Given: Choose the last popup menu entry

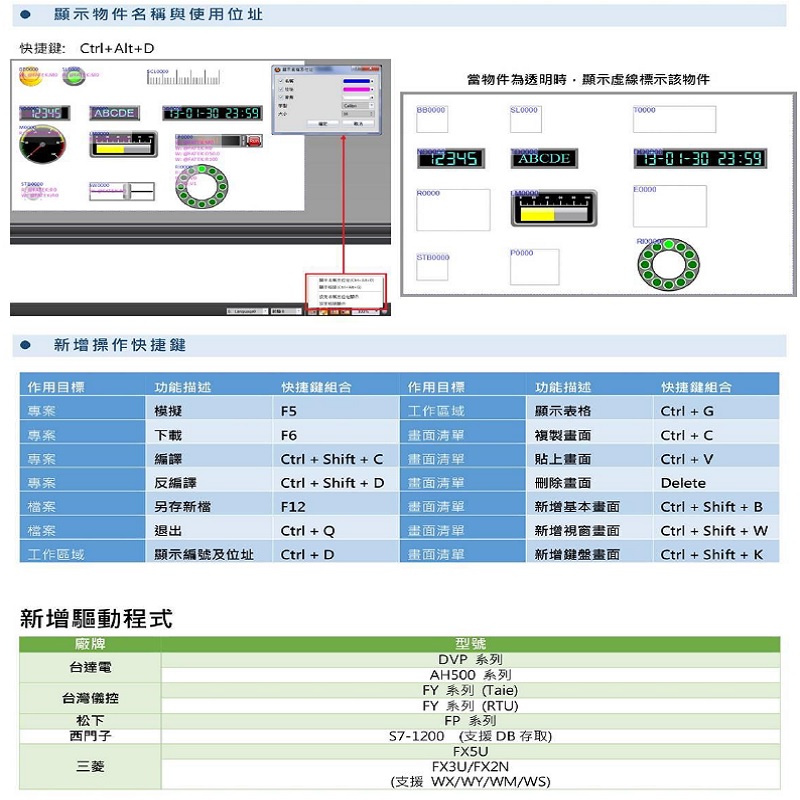Looking at the screenshot, I should coord(332,304).
